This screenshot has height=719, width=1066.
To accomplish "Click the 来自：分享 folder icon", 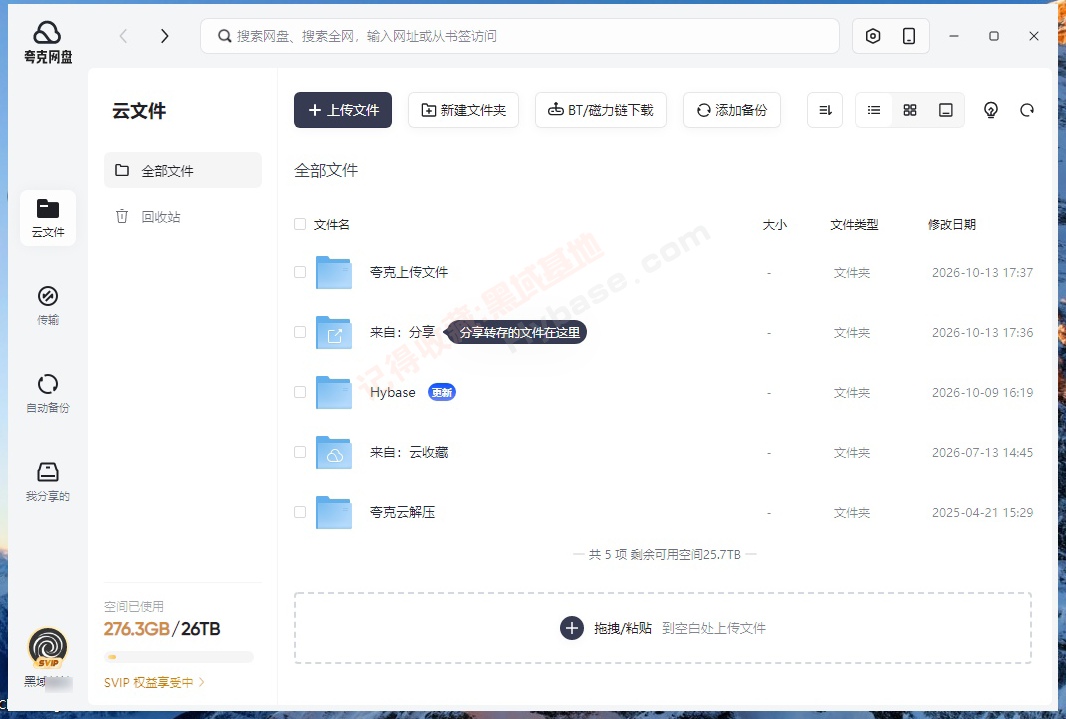I will [x=334, y=332].
